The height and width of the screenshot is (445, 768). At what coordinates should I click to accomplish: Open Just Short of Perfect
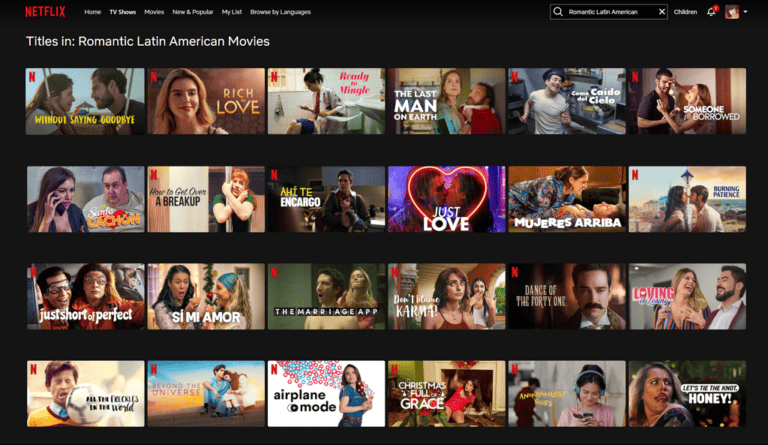tap(86, 296)
